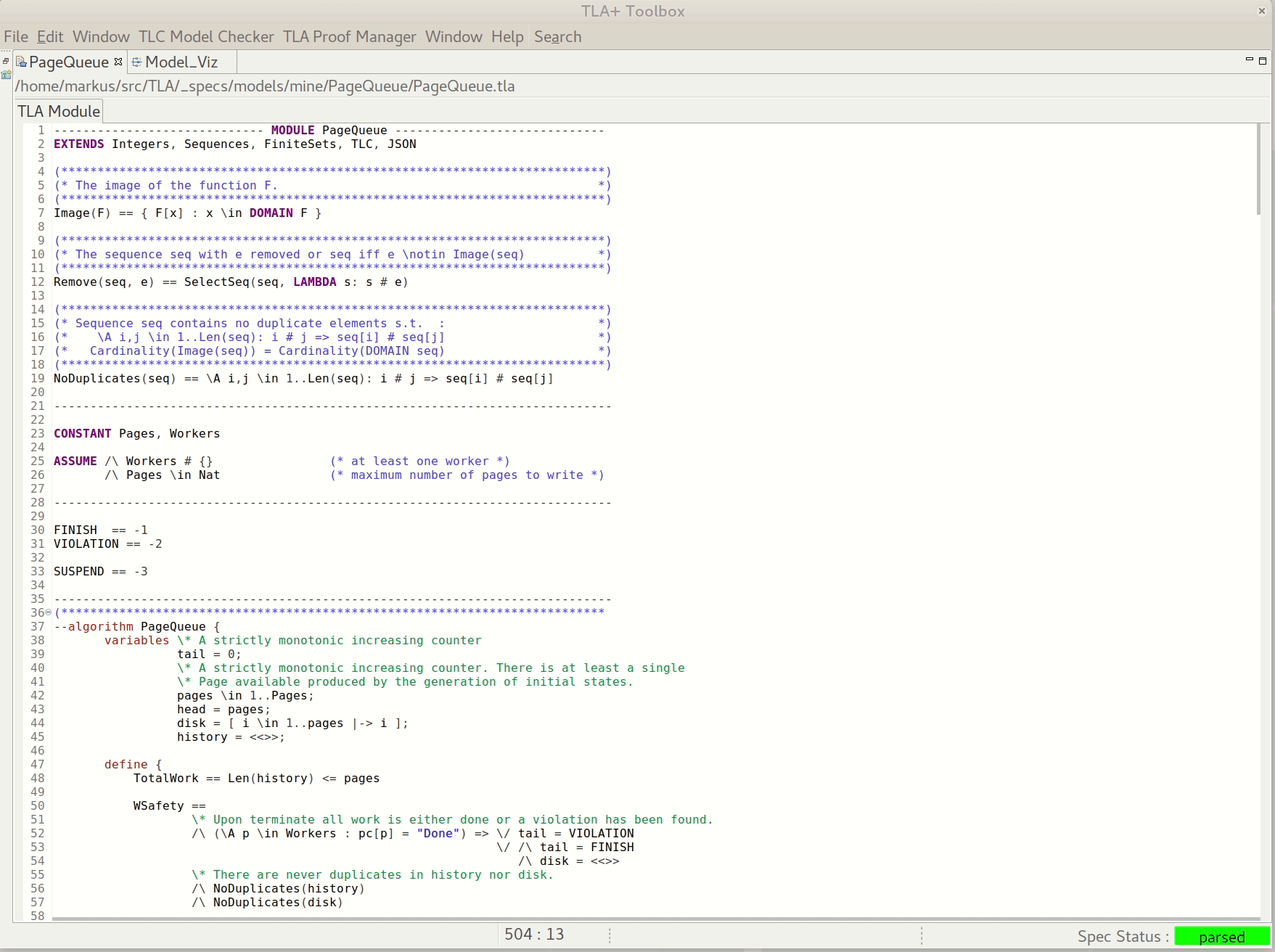The width and height of the screenshot is (1275, 952).
Task: Click the vertical scrollbar thumb in editor
Action: pyautogui.click(x=1259, y=169)
